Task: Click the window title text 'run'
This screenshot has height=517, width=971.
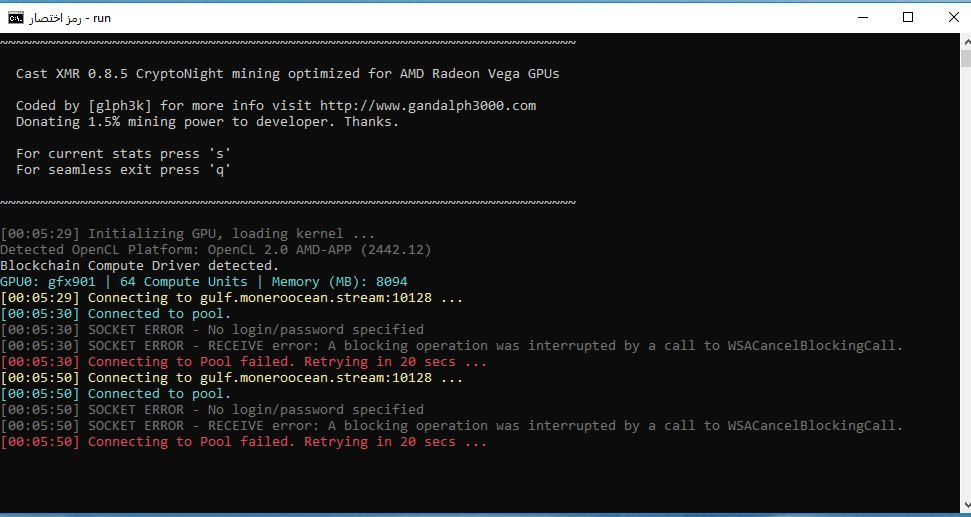Action: click(x=102, y=18)
